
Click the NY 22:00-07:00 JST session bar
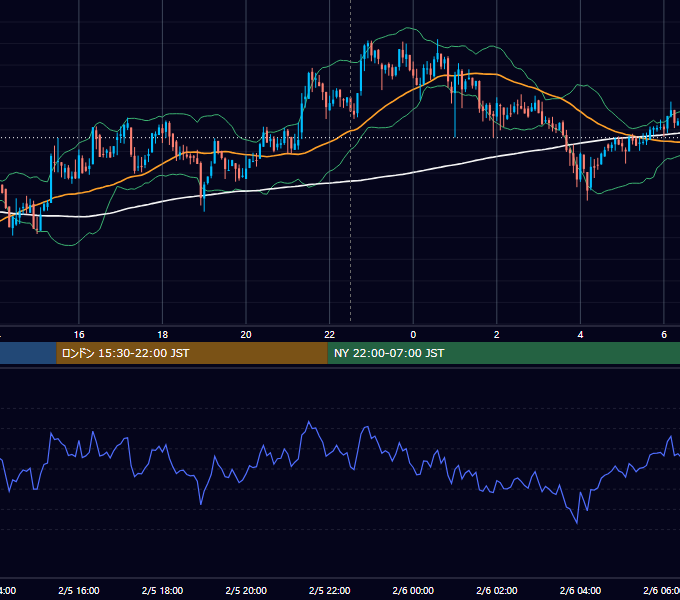503,353
